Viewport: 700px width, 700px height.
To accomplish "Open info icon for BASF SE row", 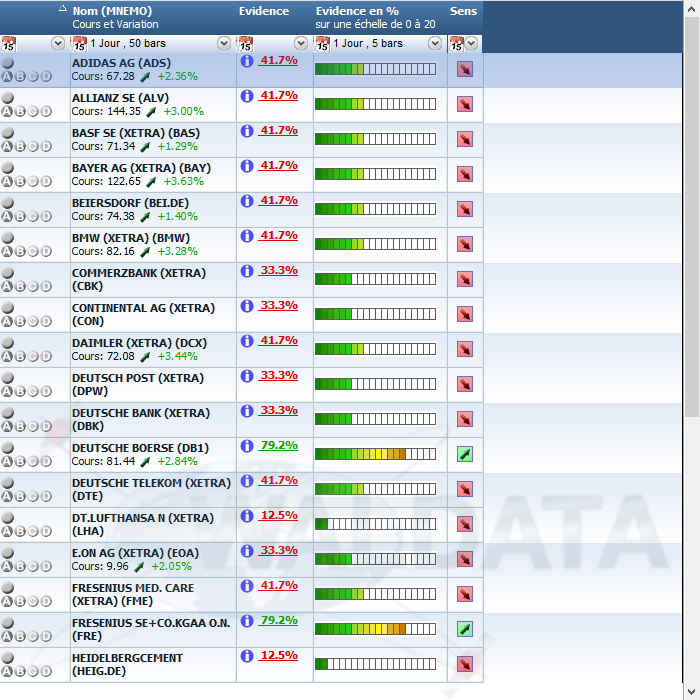I will pos(247,131).
